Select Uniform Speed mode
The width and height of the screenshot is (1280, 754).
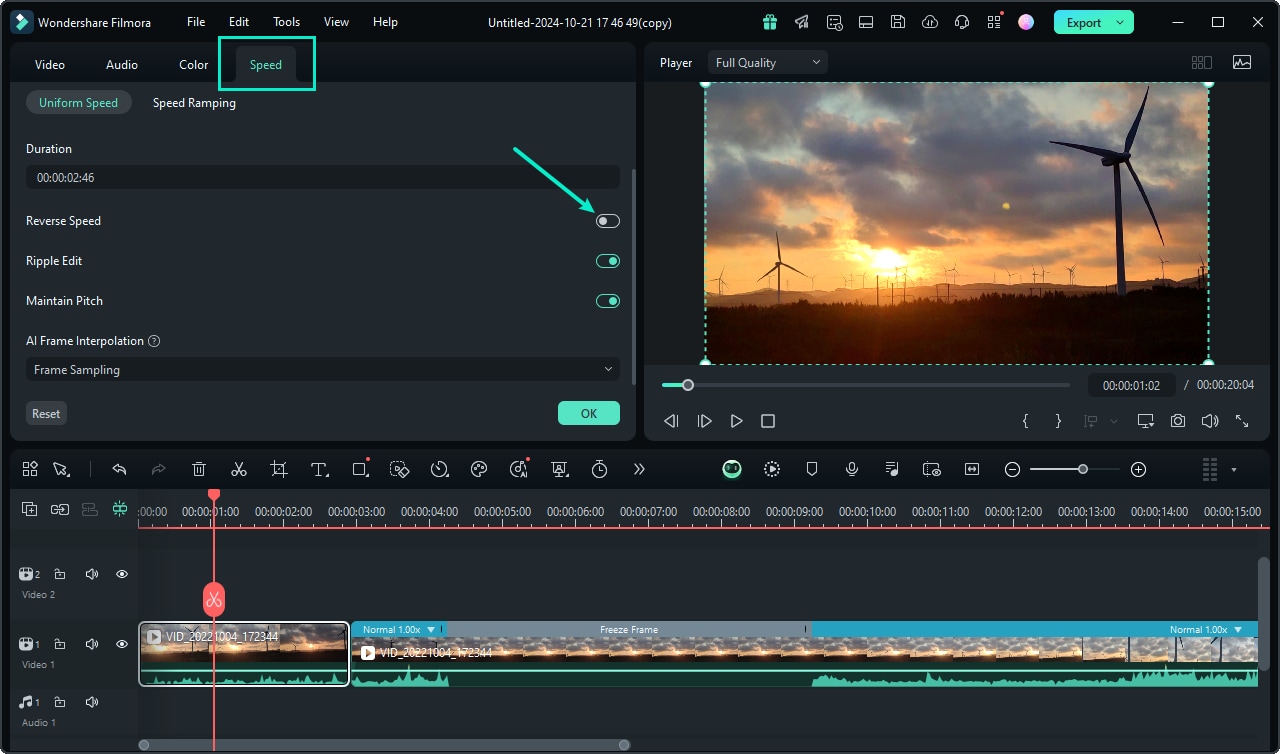78,102
